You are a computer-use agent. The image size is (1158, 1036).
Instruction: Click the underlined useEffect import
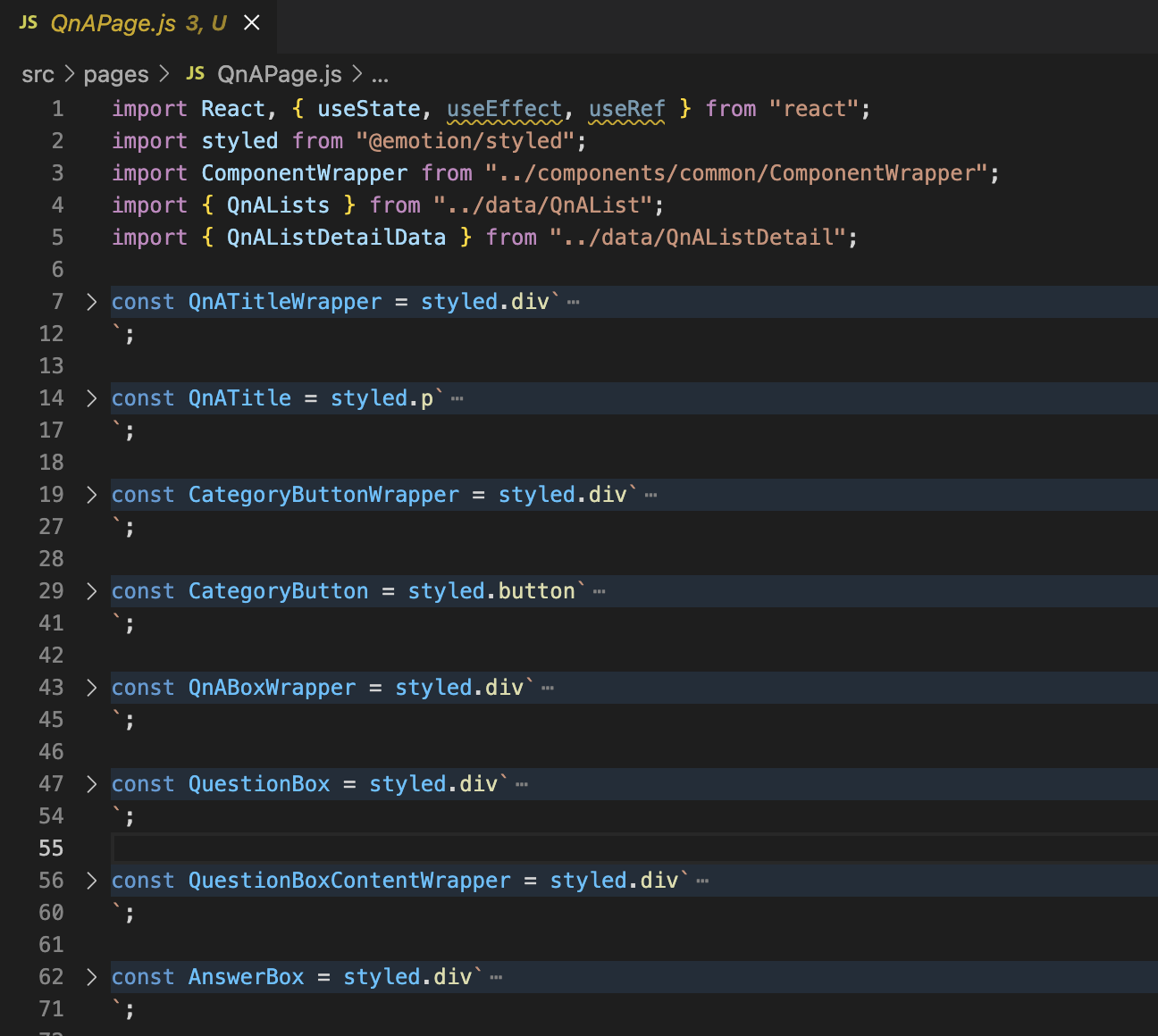504,109
